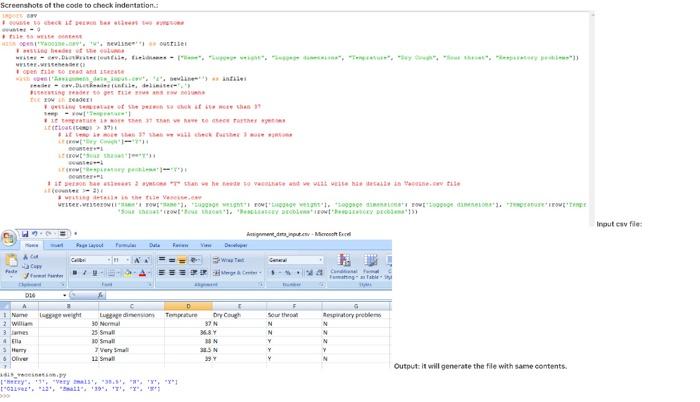
Task: Expand the Merge & Center dropdown arrow
Action: coord(260,272)
